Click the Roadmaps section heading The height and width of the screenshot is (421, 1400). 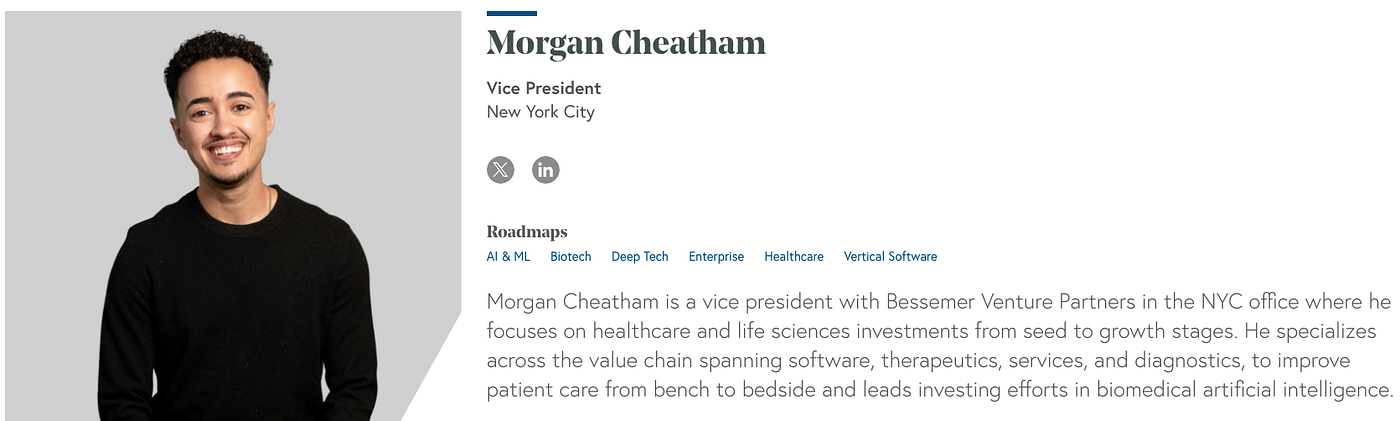pos(527,232)
